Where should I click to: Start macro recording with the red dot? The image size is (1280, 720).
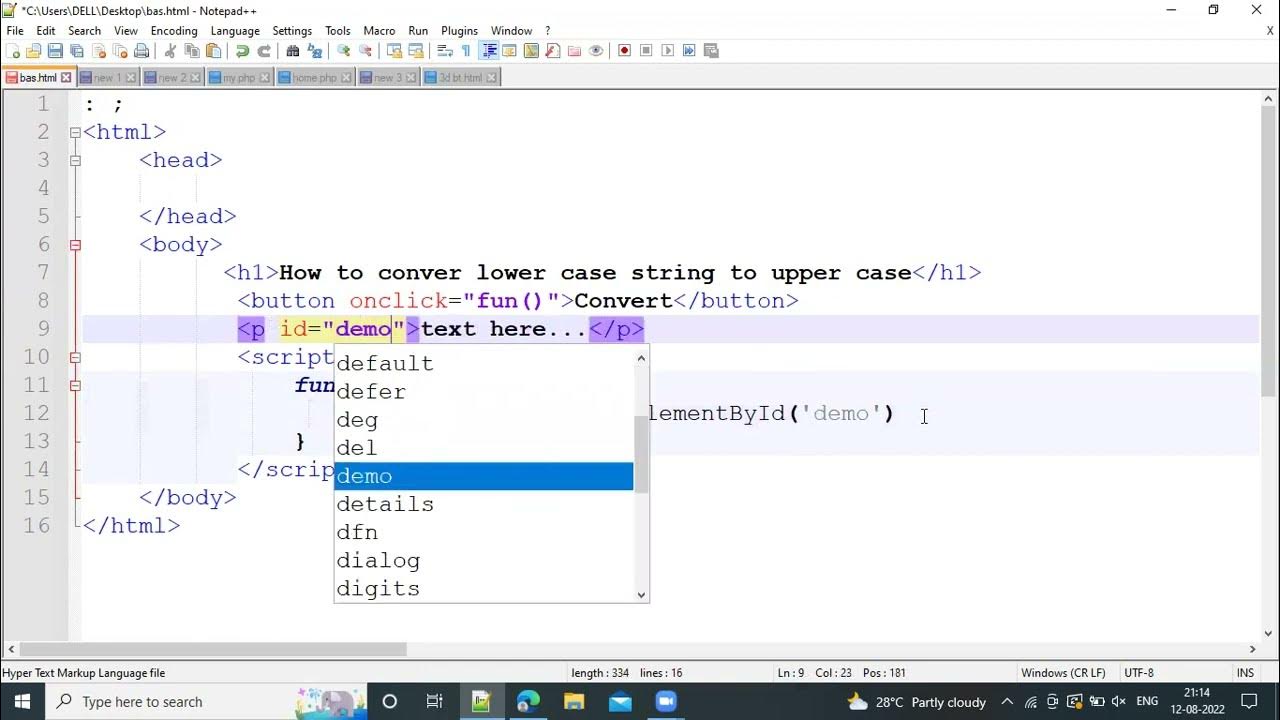pyautogui.click(x=625, y=50)
